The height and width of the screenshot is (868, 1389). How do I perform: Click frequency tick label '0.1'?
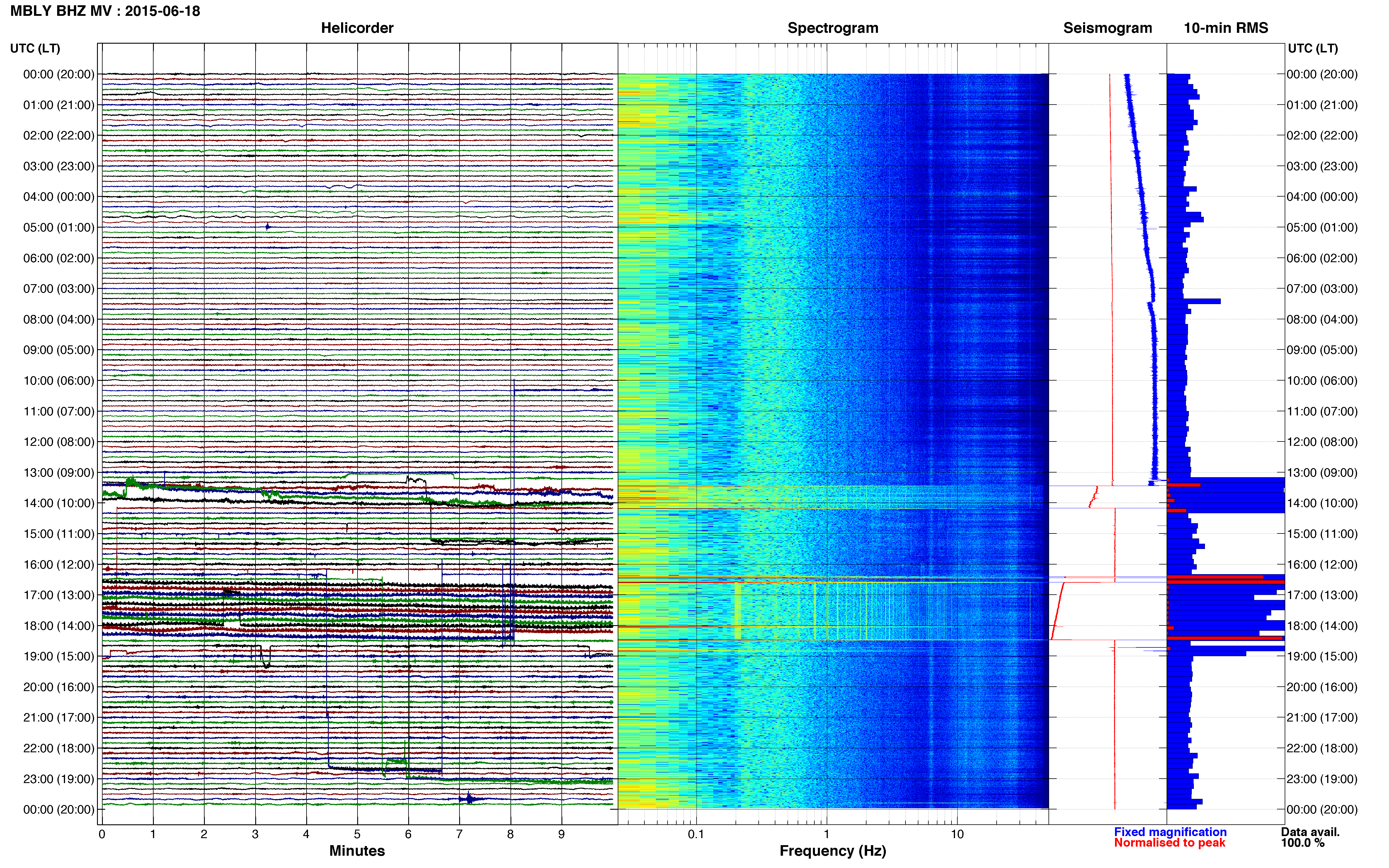(696, 834)
